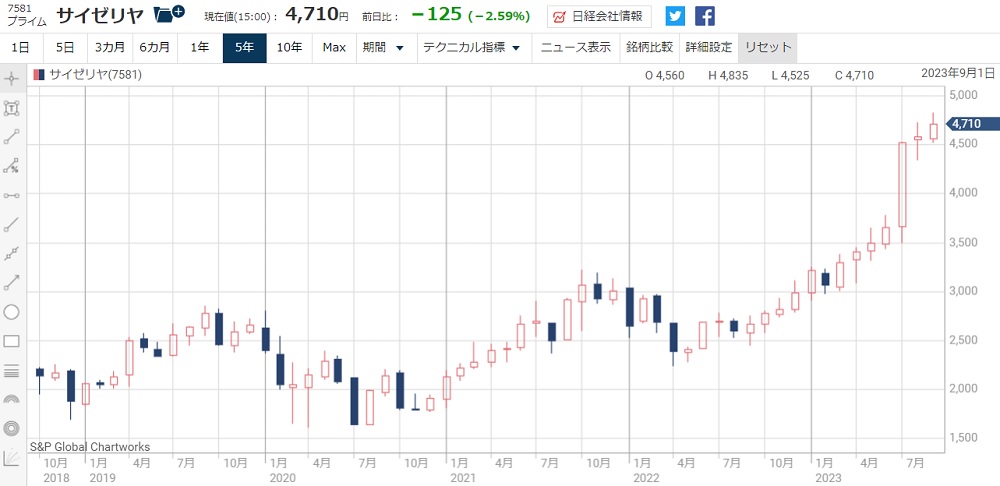Select the horizontal measure line tool
This screenshot has height=486, width=1000.
[x=11, y=195]
